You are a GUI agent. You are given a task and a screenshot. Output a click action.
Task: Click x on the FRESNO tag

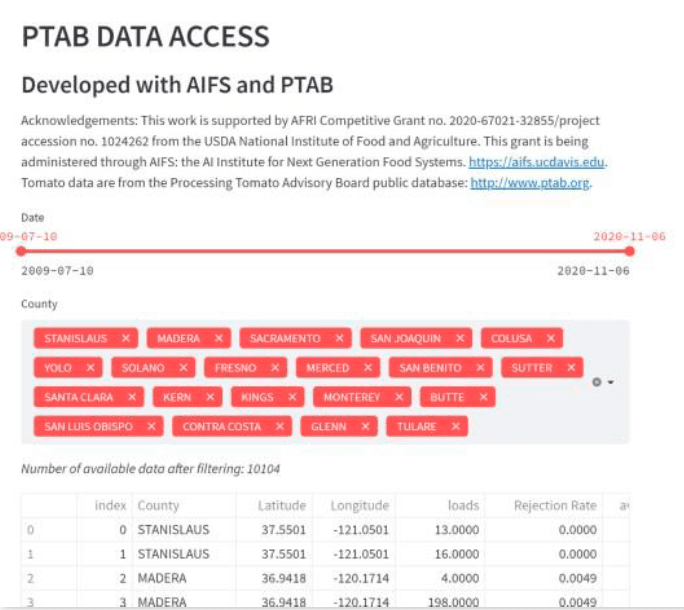coord(276,368)
